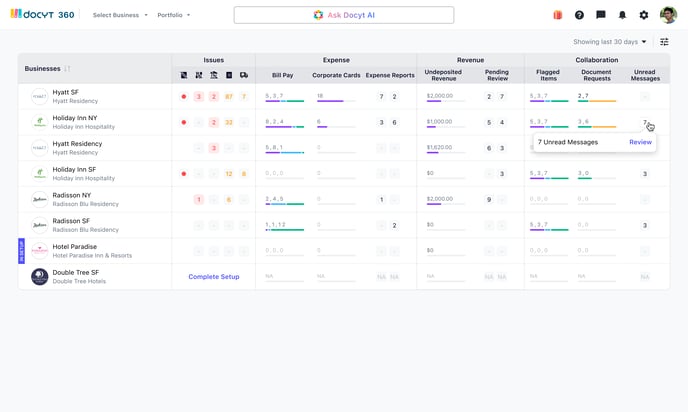Viewport: 688px width, 412px height.
Task: Open the Hotel Paradise business name
Action: tap(75, 247)
